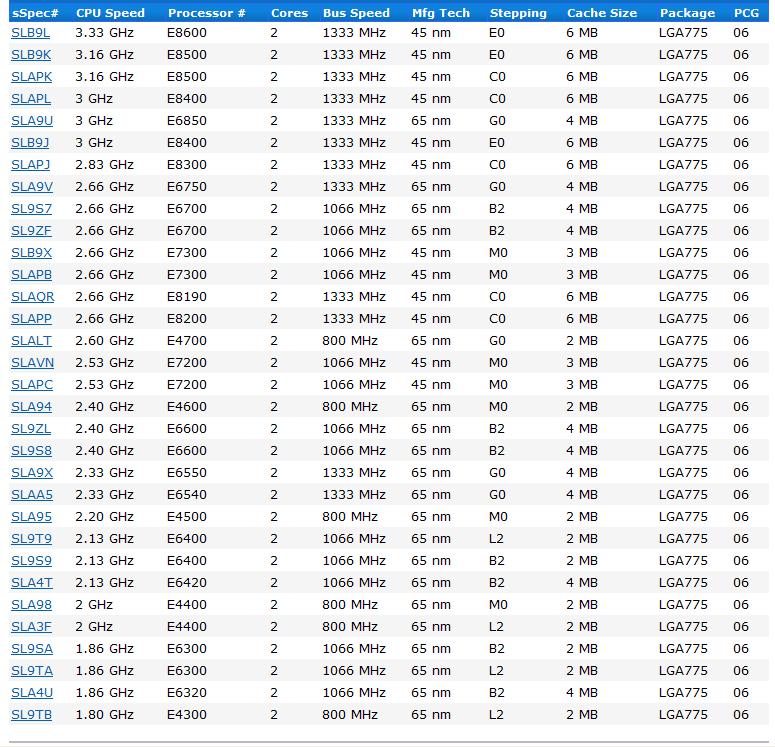
Task: Open the SLA4U sSpec link
Action: [32, 693]
